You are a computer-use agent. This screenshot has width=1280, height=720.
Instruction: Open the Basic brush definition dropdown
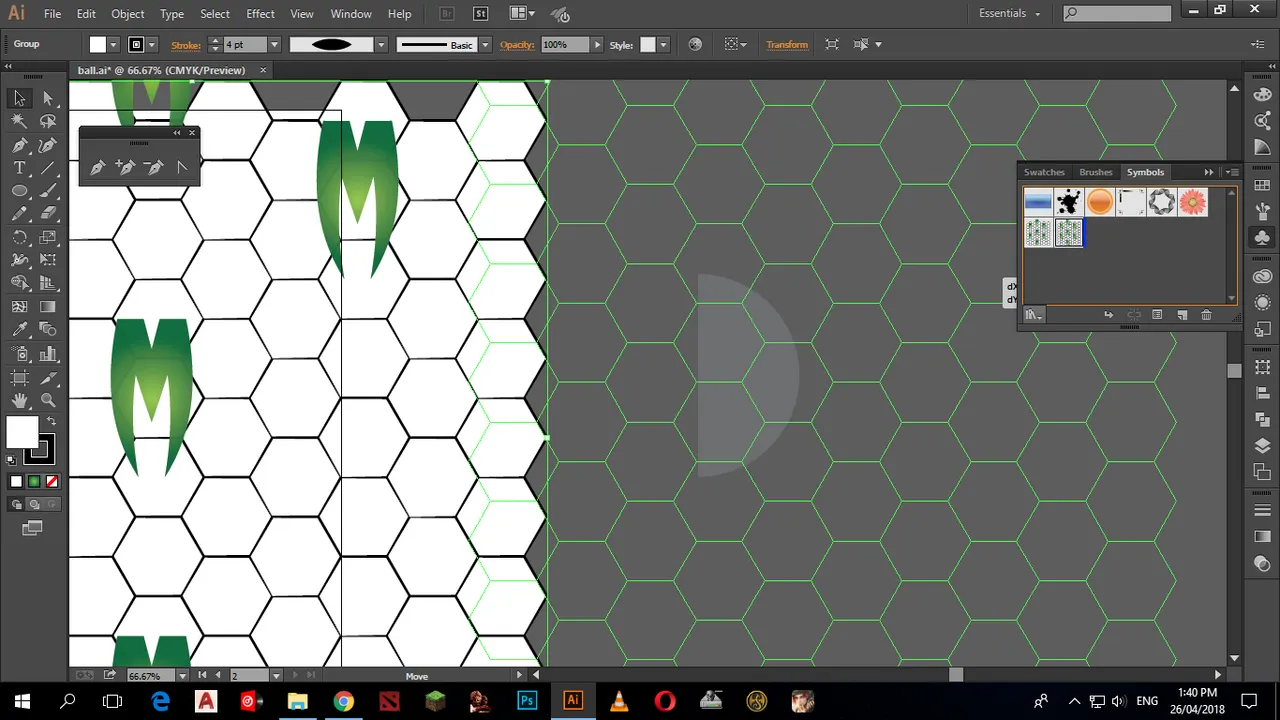485,44
